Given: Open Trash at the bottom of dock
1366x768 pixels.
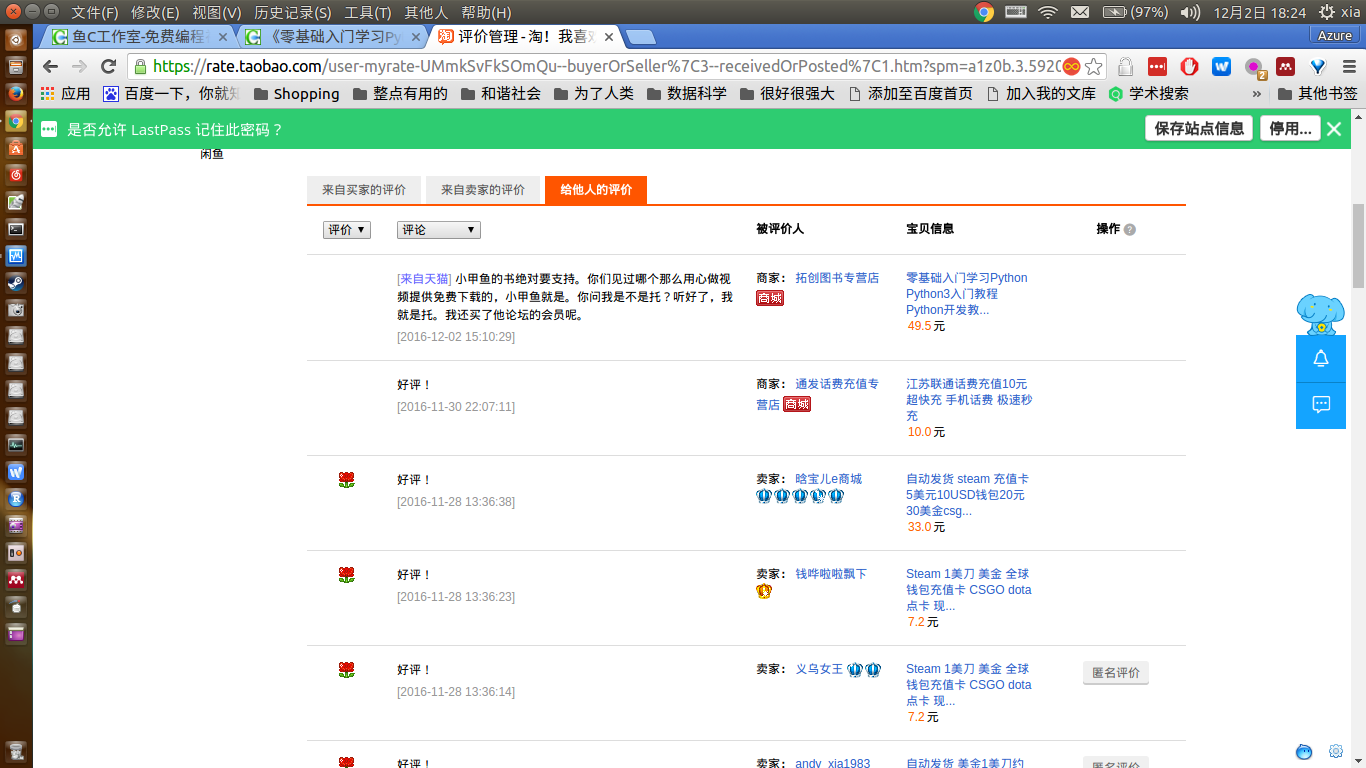Looking at the screenshot, I should click(15, 751).
